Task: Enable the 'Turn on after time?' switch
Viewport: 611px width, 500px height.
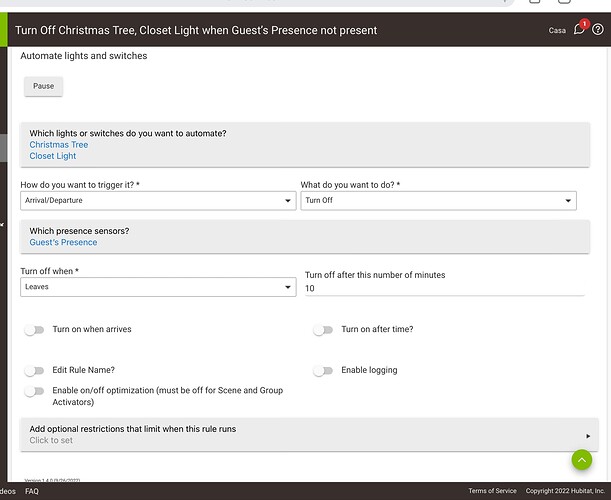Action: click(322, 329)
